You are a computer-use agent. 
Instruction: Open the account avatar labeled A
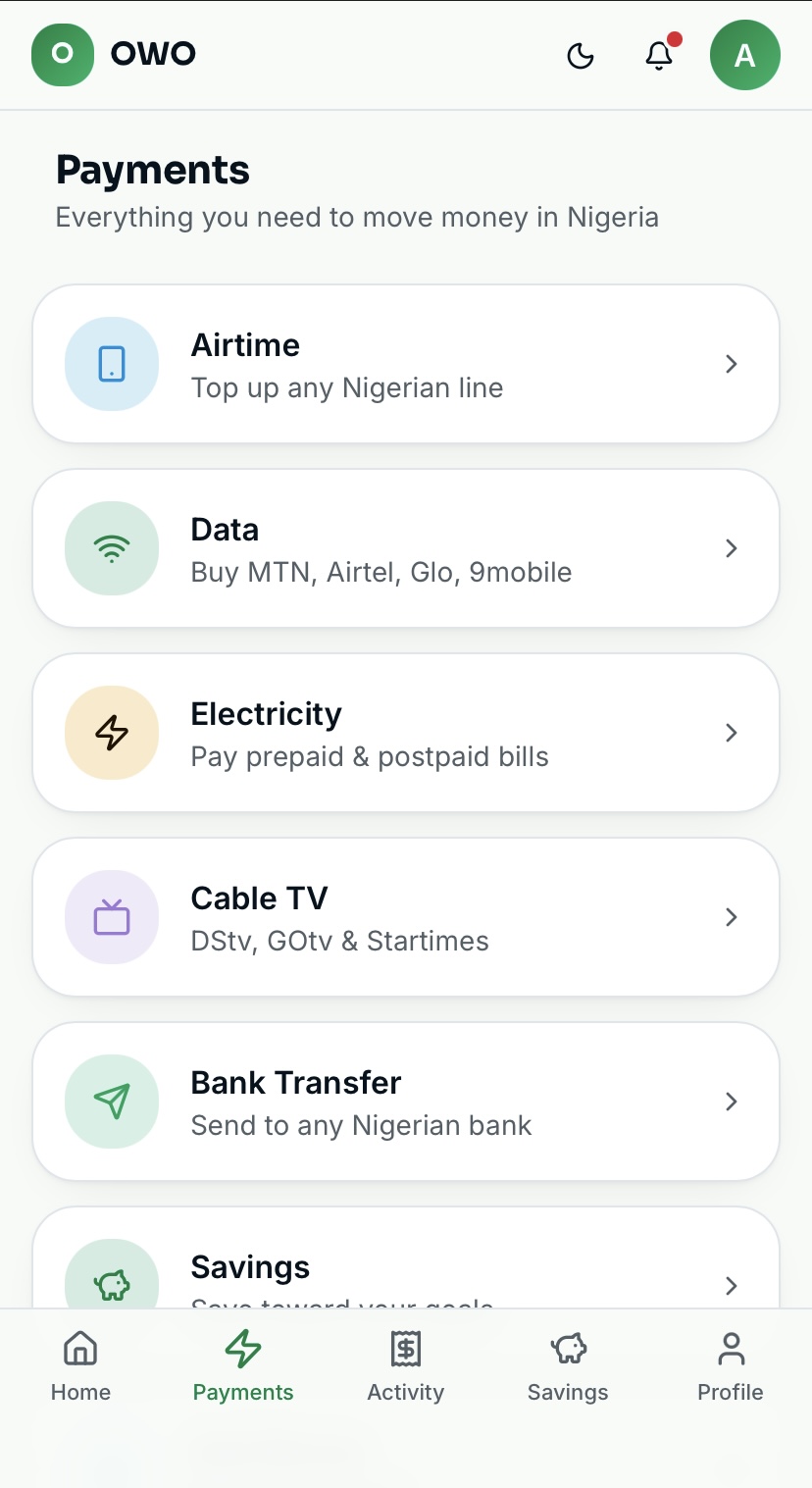pos(745,55)
